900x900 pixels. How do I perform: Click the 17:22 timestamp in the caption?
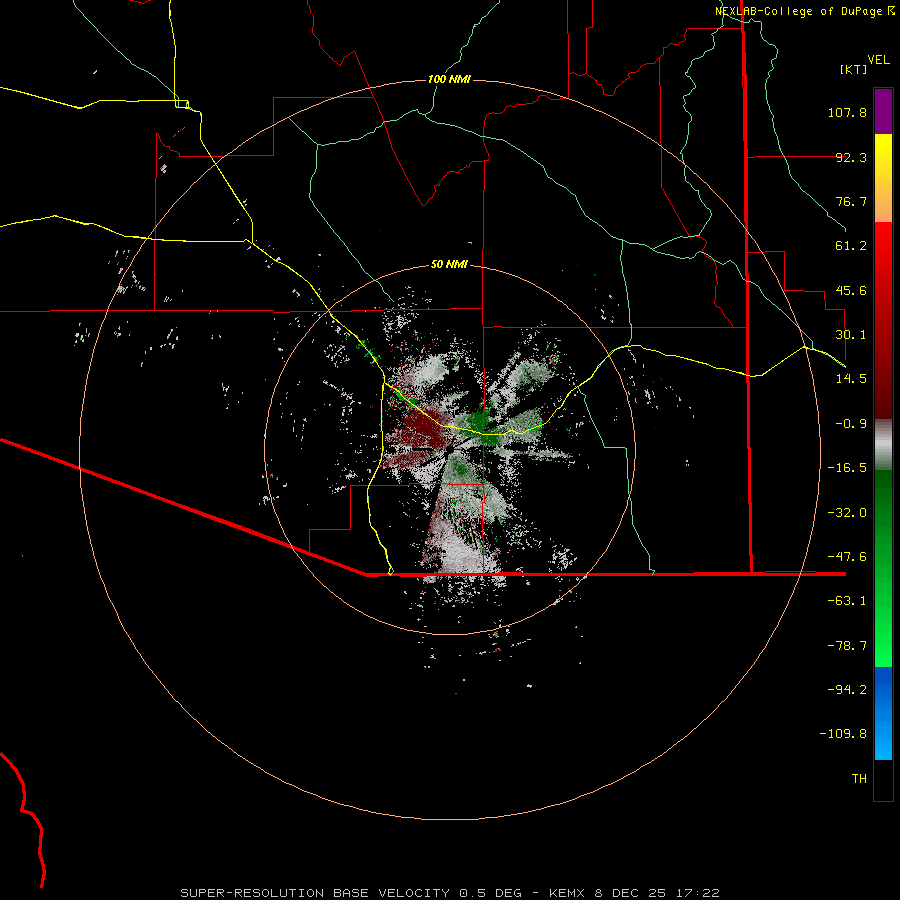tap(697, 893)
